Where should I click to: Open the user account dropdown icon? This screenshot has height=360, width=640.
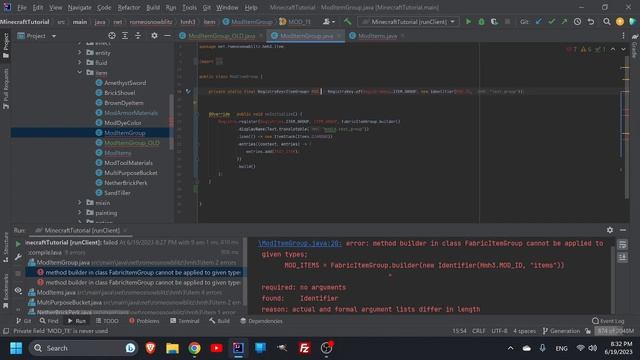coord(329,22)
